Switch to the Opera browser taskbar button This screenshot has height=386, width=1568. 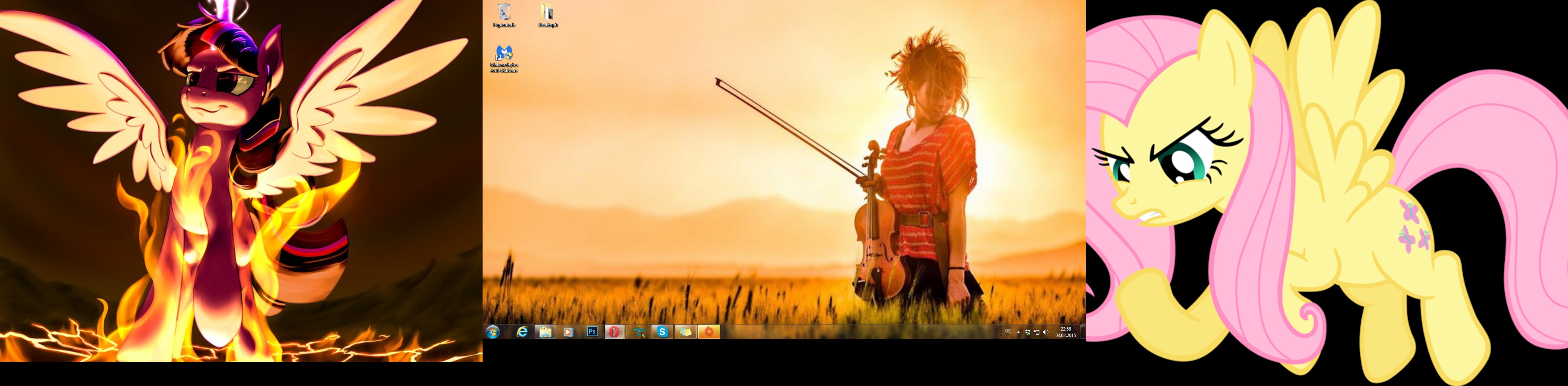pos(615,332)
